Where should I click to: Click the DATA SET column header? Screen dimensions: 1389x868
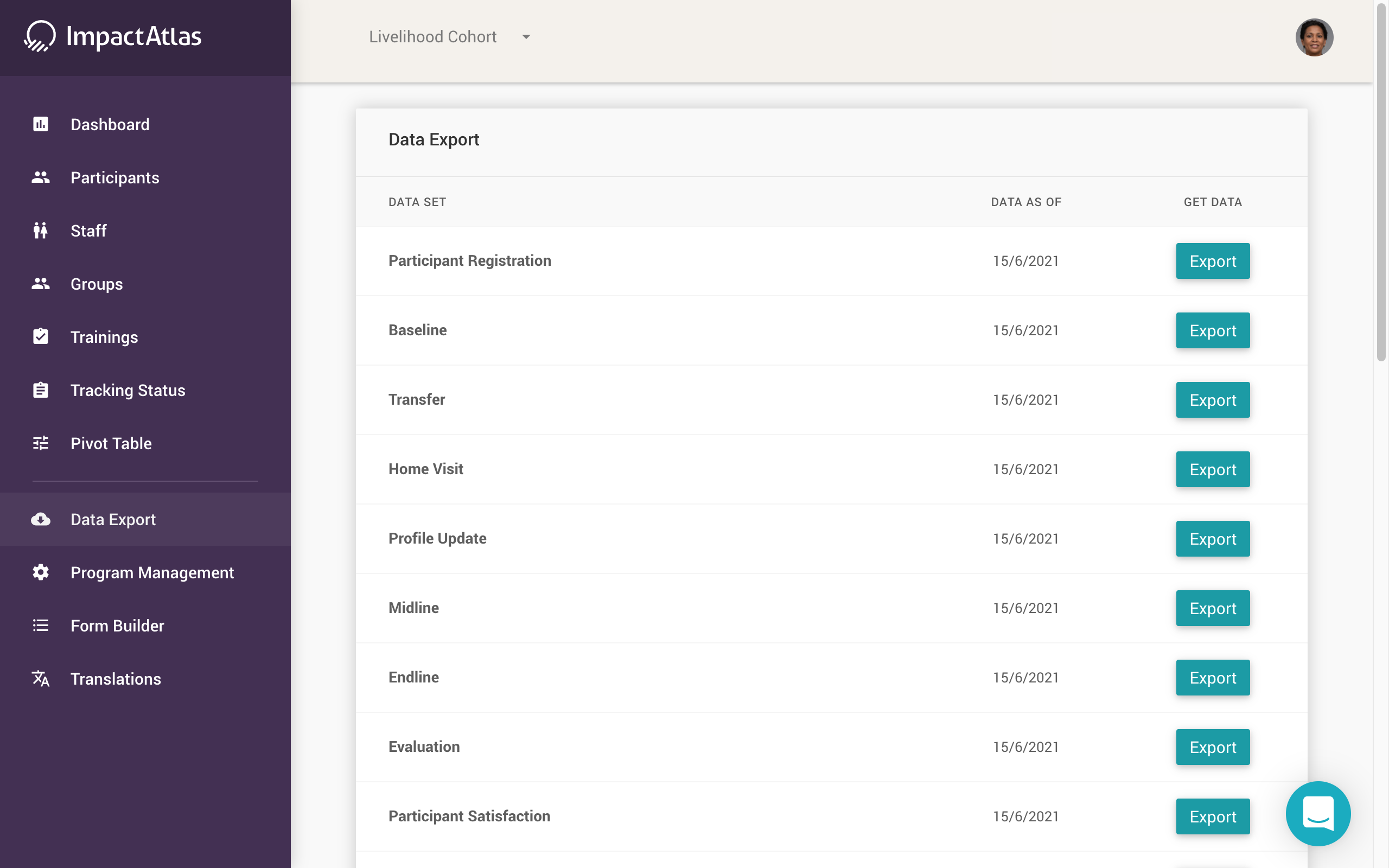point(417,201)
